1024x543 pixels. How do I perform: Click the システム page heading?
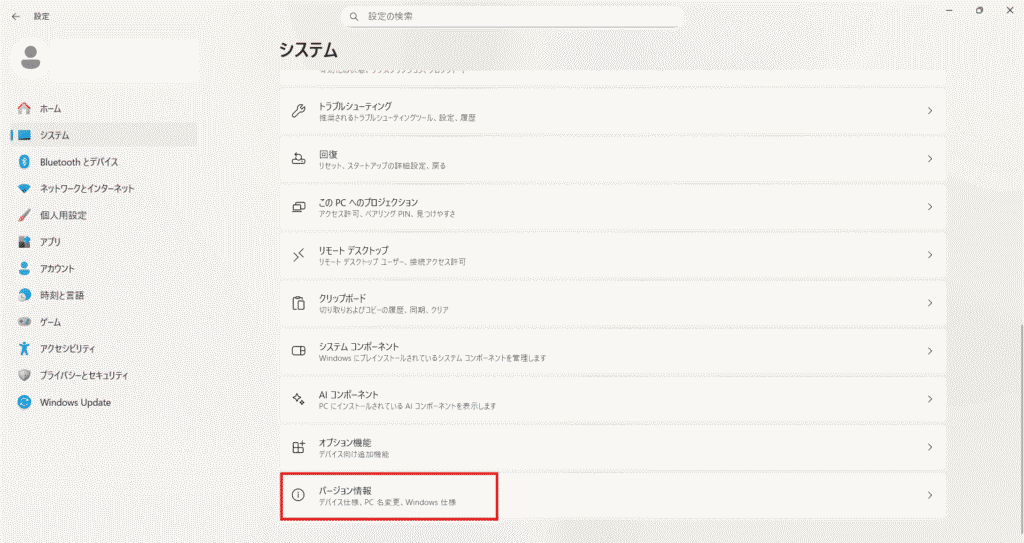(x=308, y=50)
